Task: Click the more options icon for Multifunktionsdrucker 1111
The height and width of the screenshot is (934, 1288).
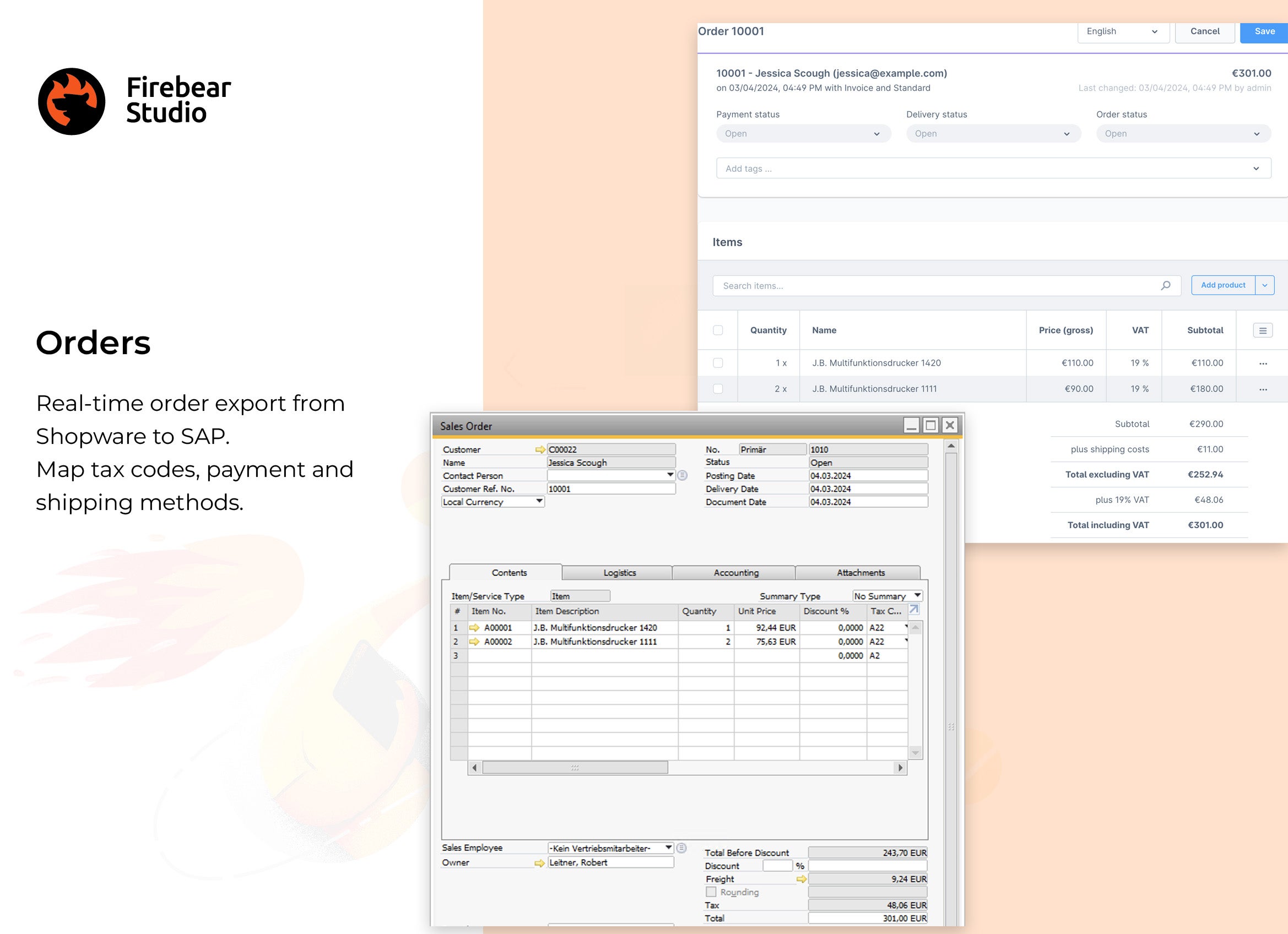Action: click(1263, 389)
